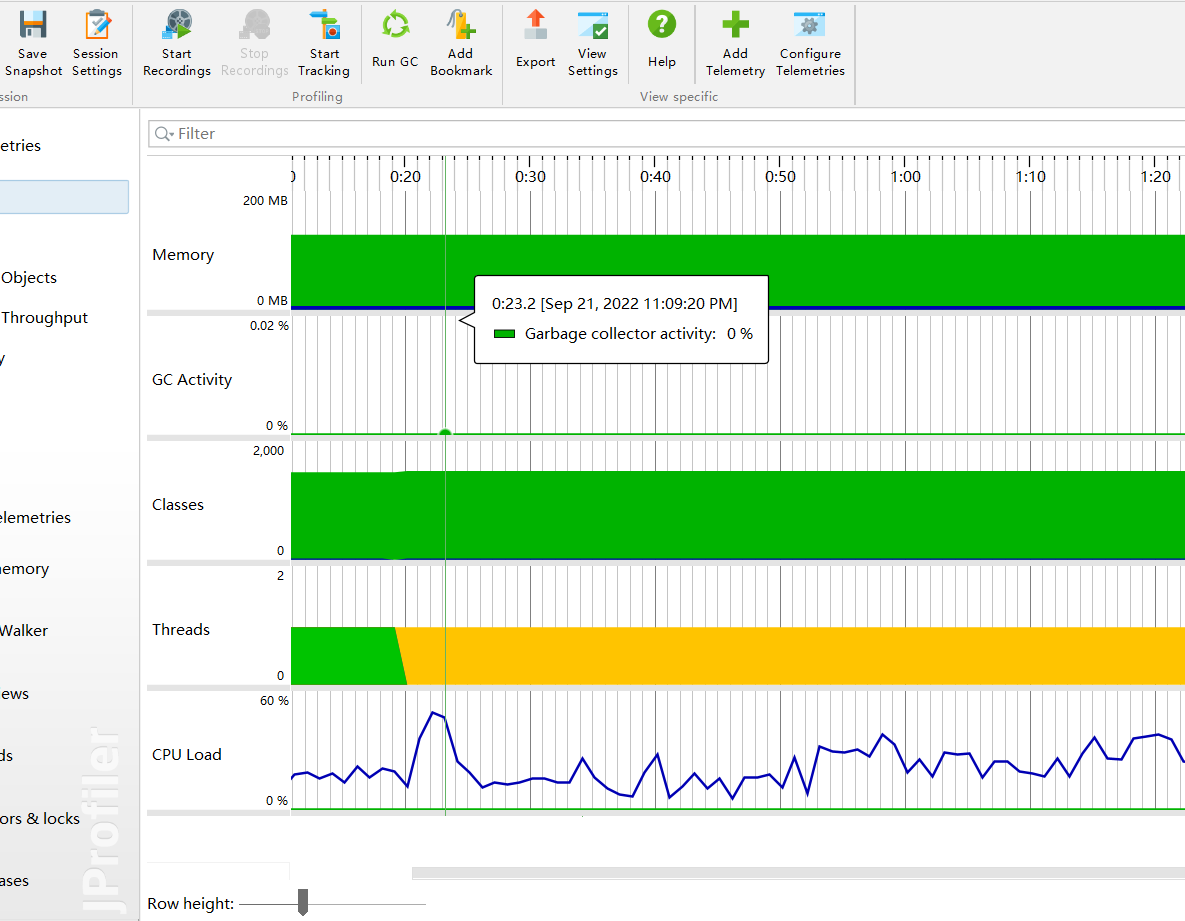Click the Save Snapshot icon
The width and height of the screenshot is (1185, 921).
33,26
